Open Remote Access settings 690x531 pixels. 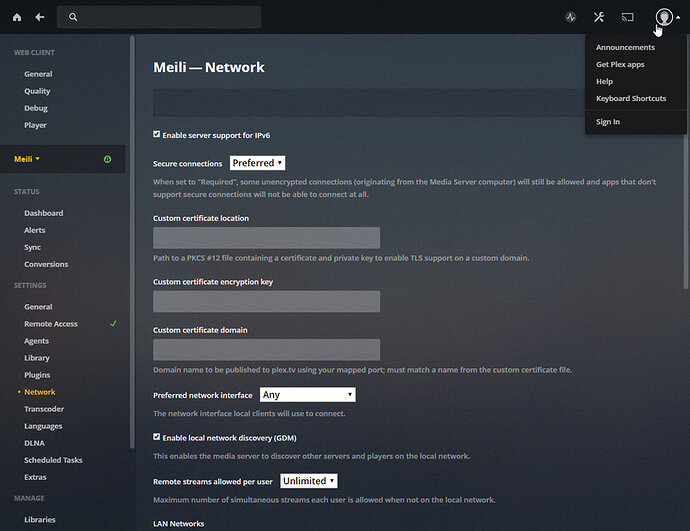[x=51, y=324]
